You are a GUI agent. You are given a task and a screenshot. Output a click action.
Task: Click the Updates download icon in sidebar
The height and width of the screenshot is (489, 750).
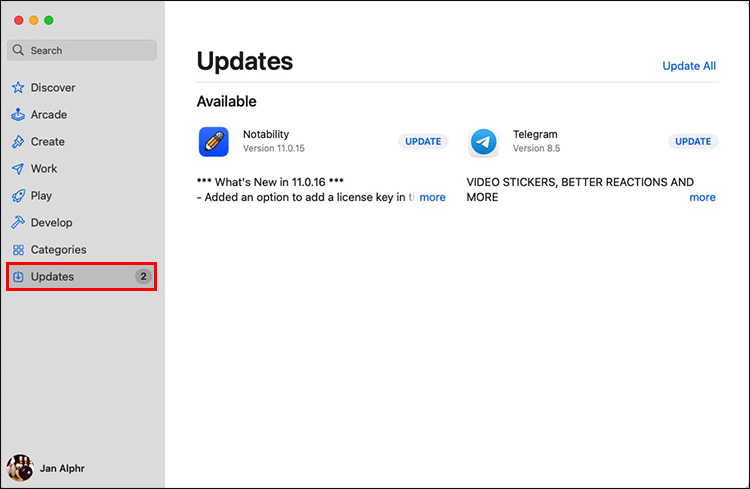click(18, 277)
